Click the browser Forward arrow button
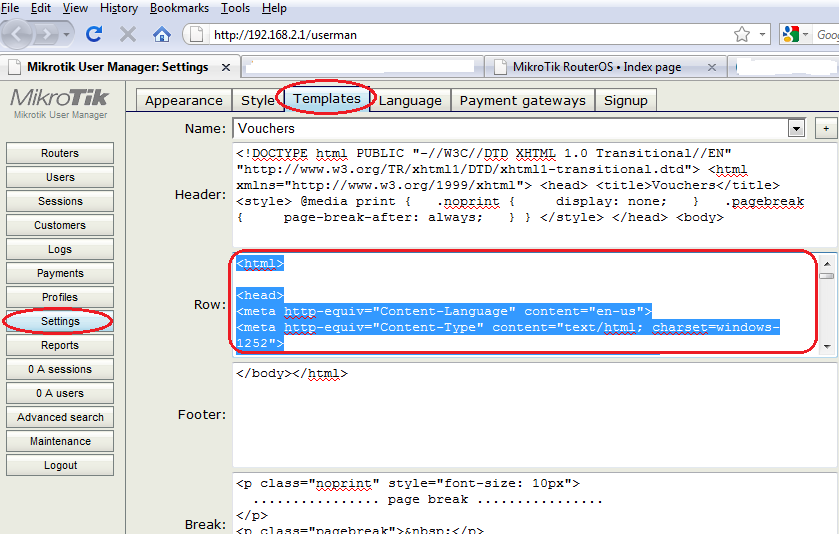839x534 pixels. (x=47, y=35)
